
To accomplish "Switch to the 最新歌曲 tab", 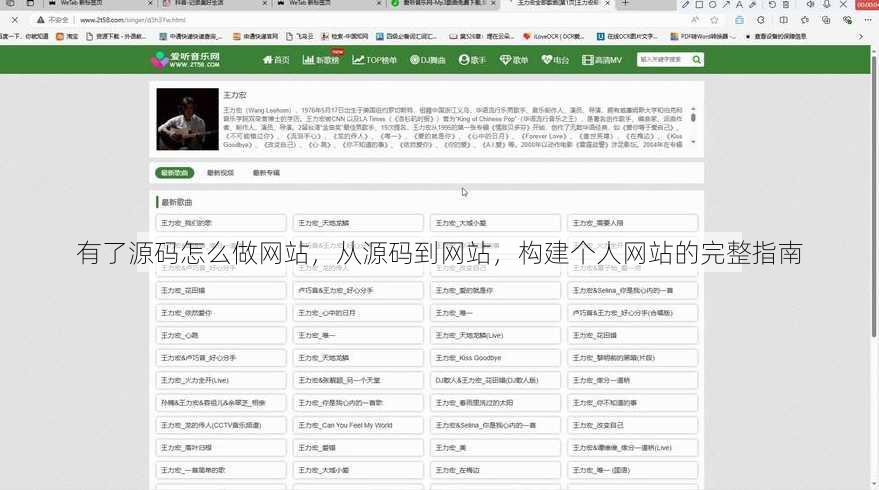I will [174, 173].
